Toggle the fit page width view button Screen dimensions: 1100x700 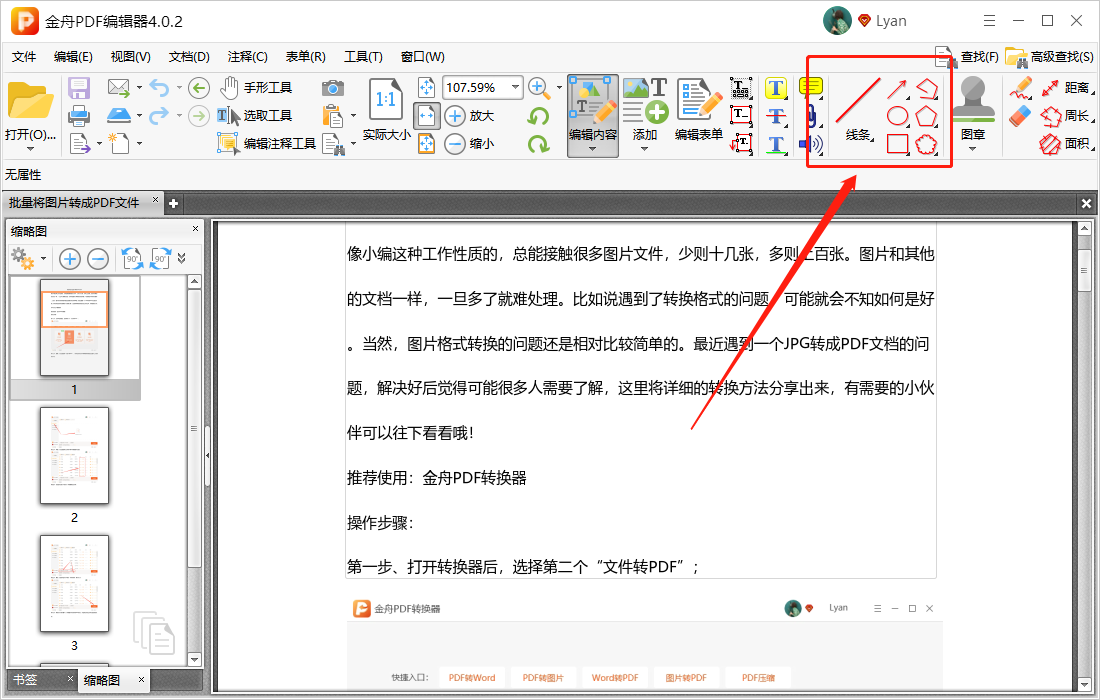[x=427, y=116]
